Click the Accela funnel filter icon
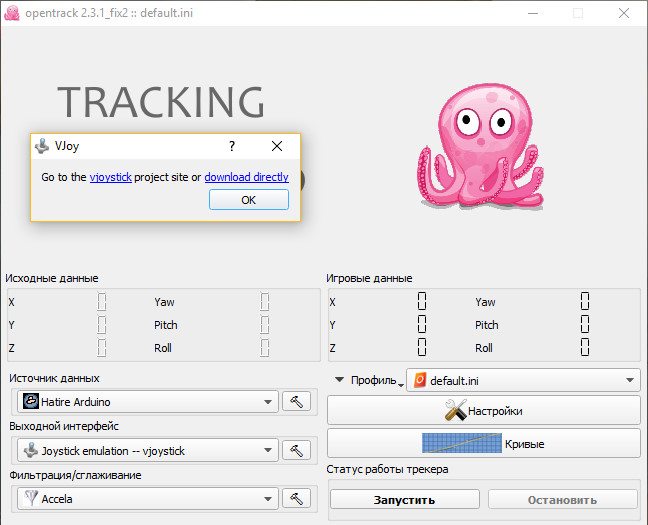The image size is (648, 525). 31,499
